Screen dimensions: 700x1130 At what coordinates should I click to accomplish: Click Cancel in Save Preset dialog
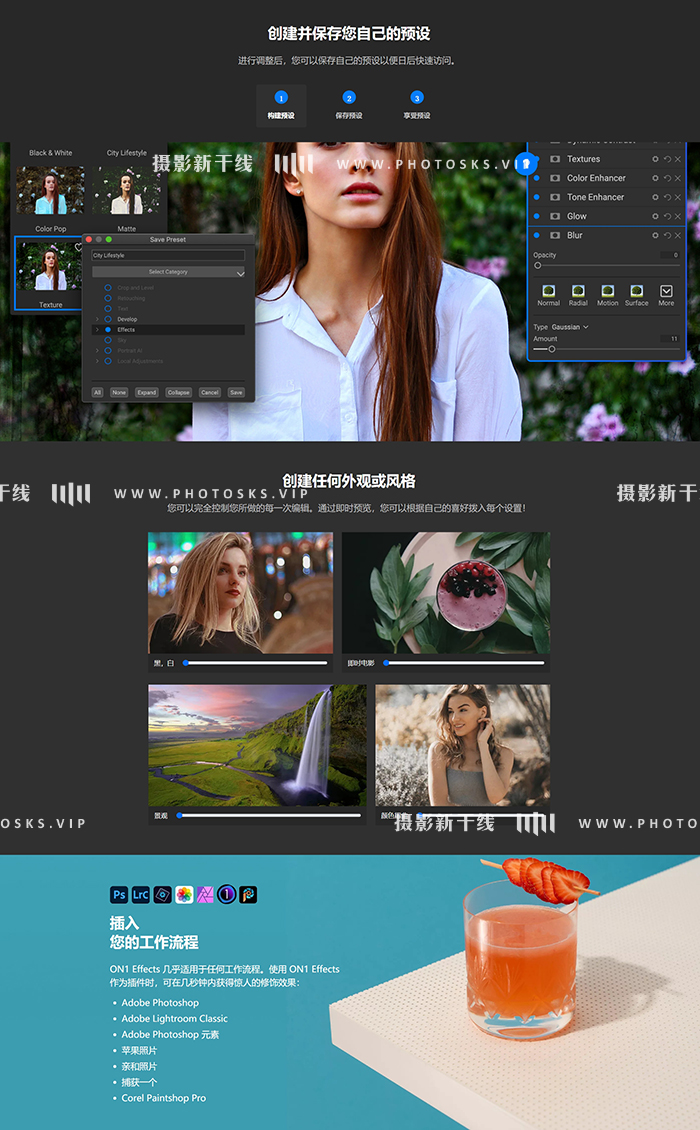click(x=210, y=393)
